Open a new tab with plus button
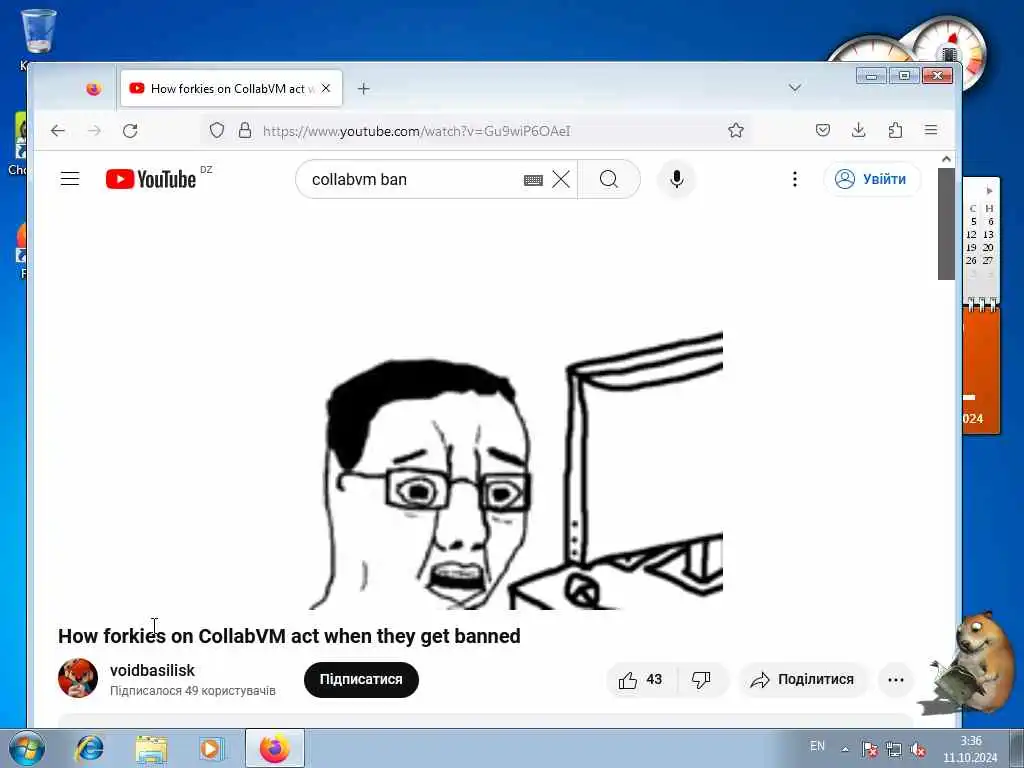 click(x=364, y=88)
